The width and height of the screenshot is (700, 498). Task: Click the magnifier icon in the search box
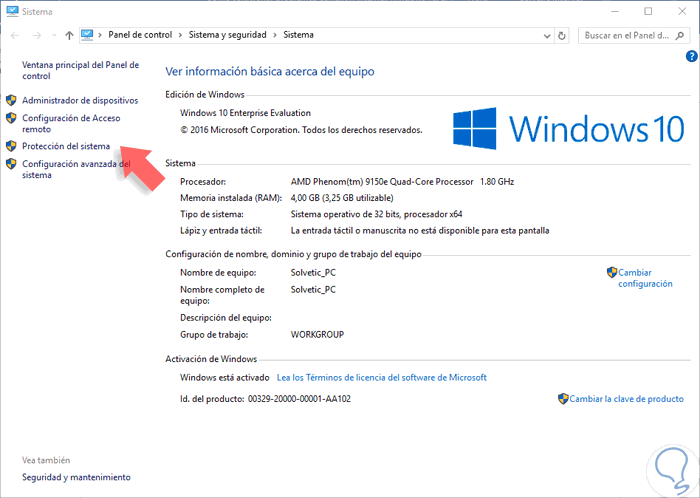(680, 35)
